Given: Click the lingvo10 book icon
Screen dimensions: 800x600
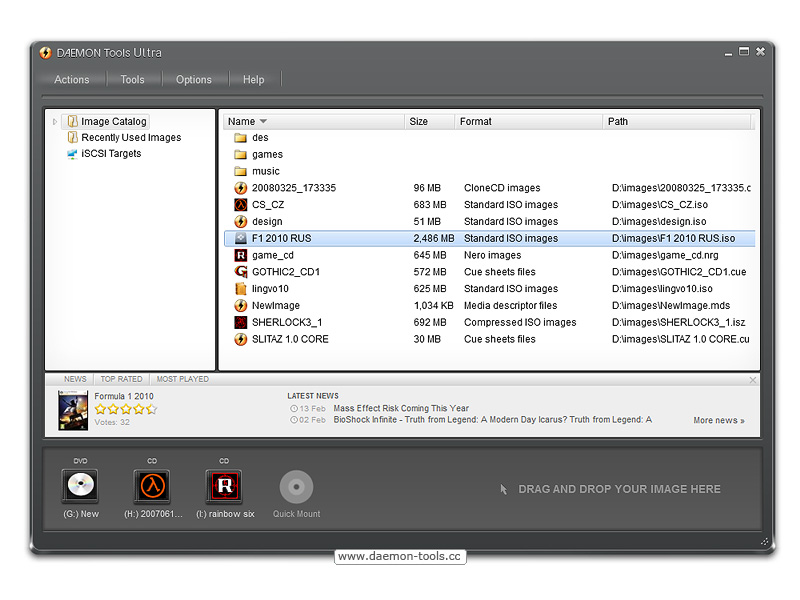Looking at the screenshot, I should (240, 289).
